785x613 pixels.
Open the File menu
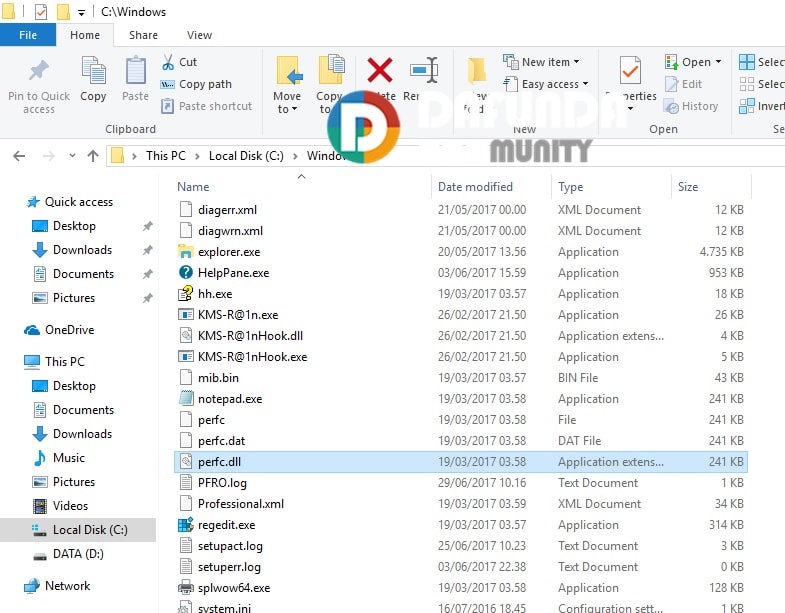(x=28, y=35)
